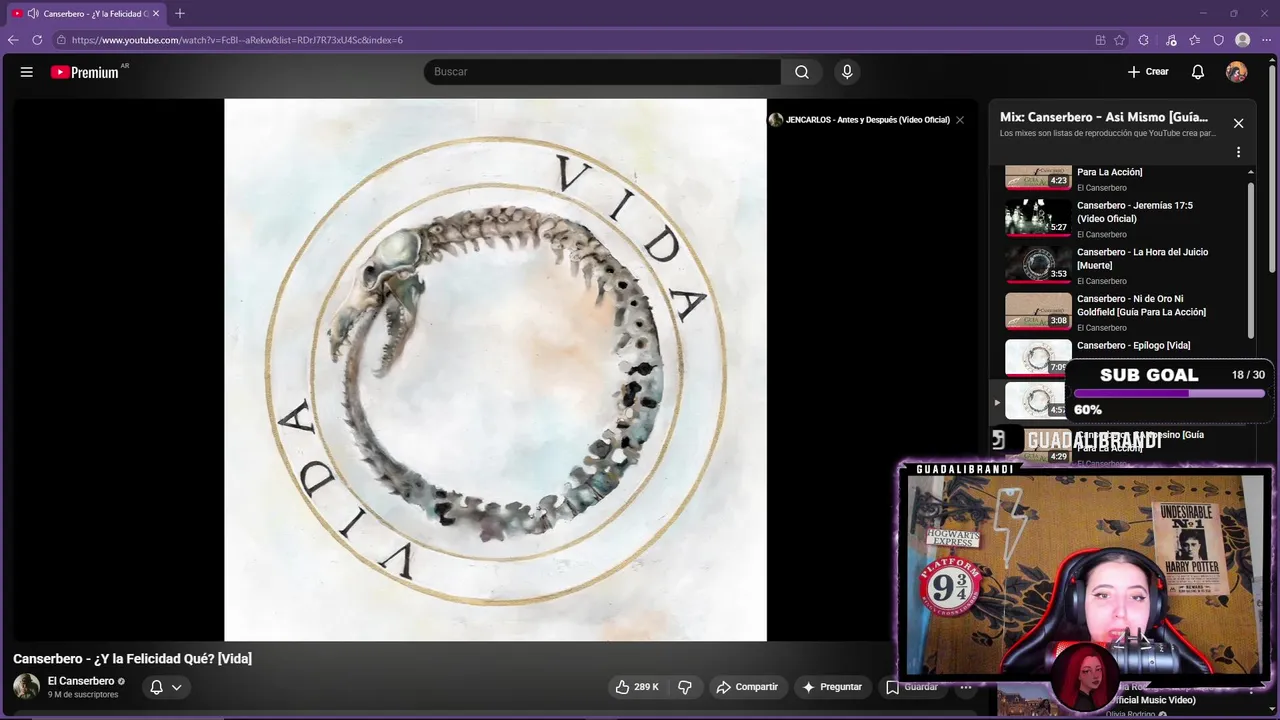Viewport: 1280px width, 720px height.
Task: Click the SUB GOAL progress bar
Action: click(x=1169, y=394)
